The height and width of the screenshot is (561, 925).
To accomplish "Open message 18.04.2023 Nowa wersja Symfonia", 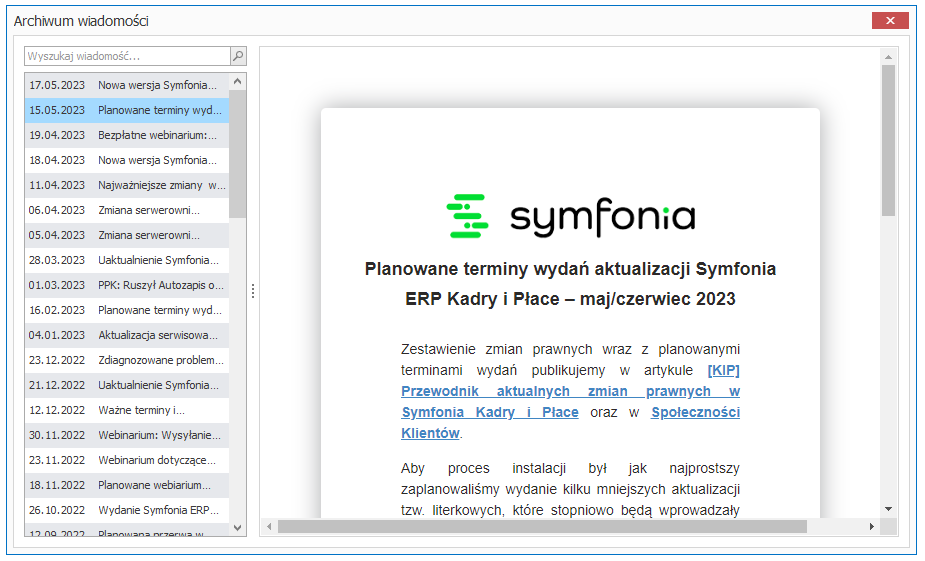I will point(127,160).
